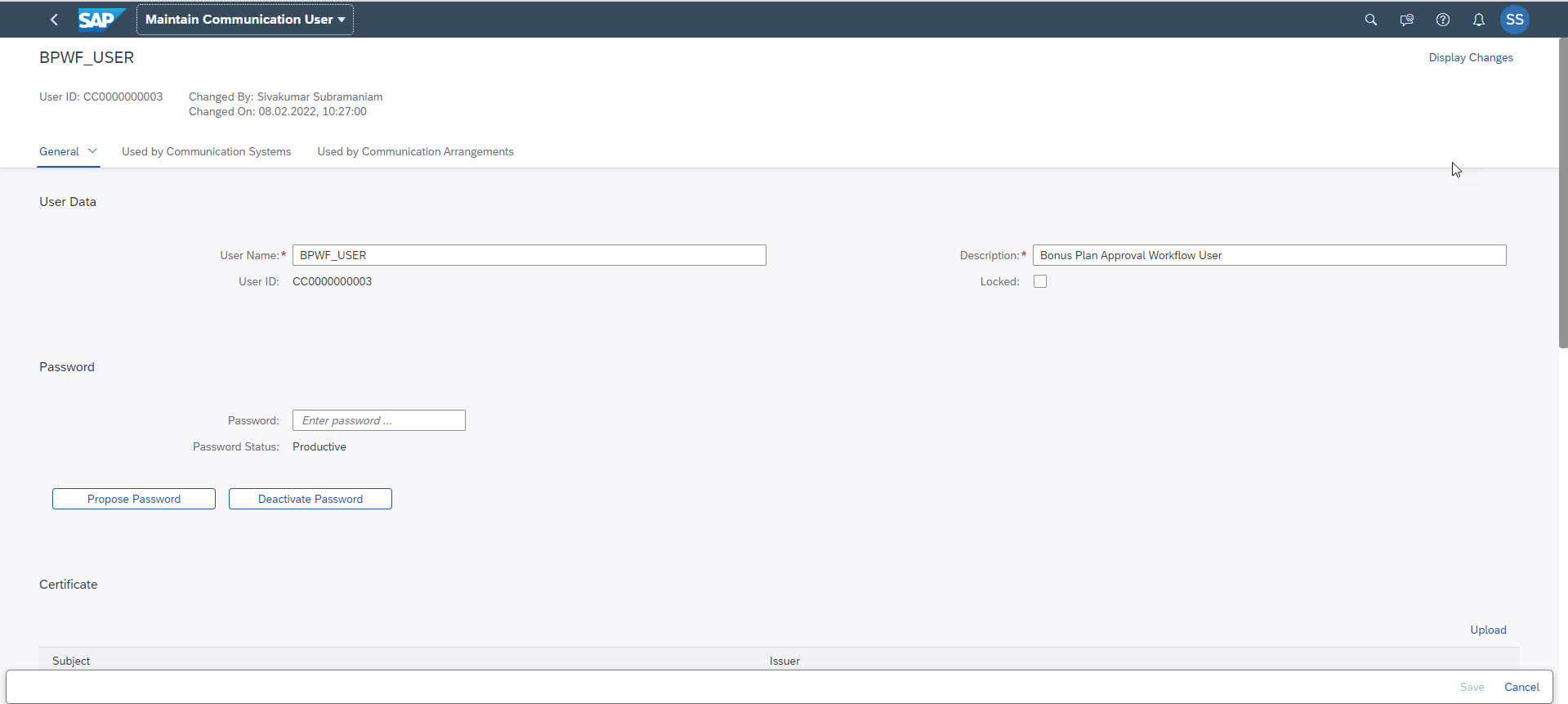Open the SS user profile avatar
This screenshot has height=704, width=1568.
tap(1514, 20)
